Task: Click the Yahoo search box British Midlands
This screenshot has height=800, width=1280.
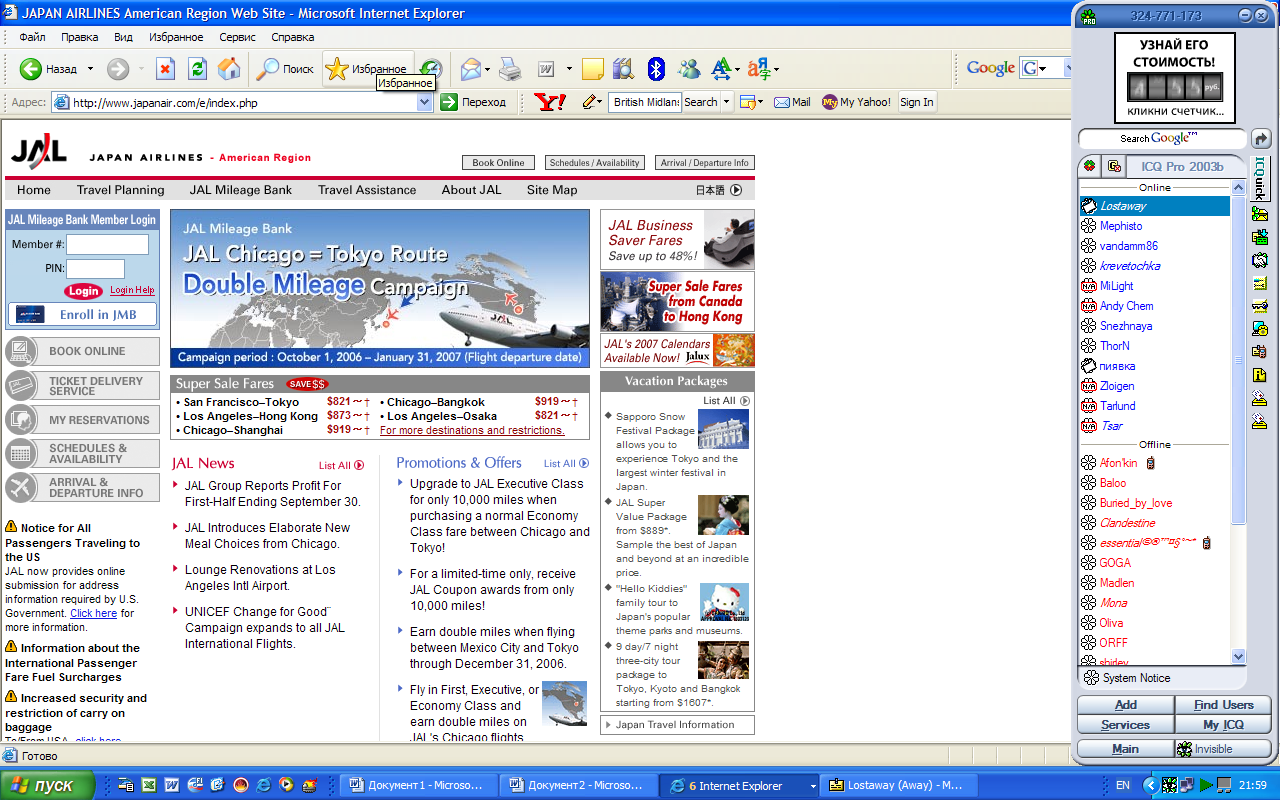Action: tap(645, 102)
